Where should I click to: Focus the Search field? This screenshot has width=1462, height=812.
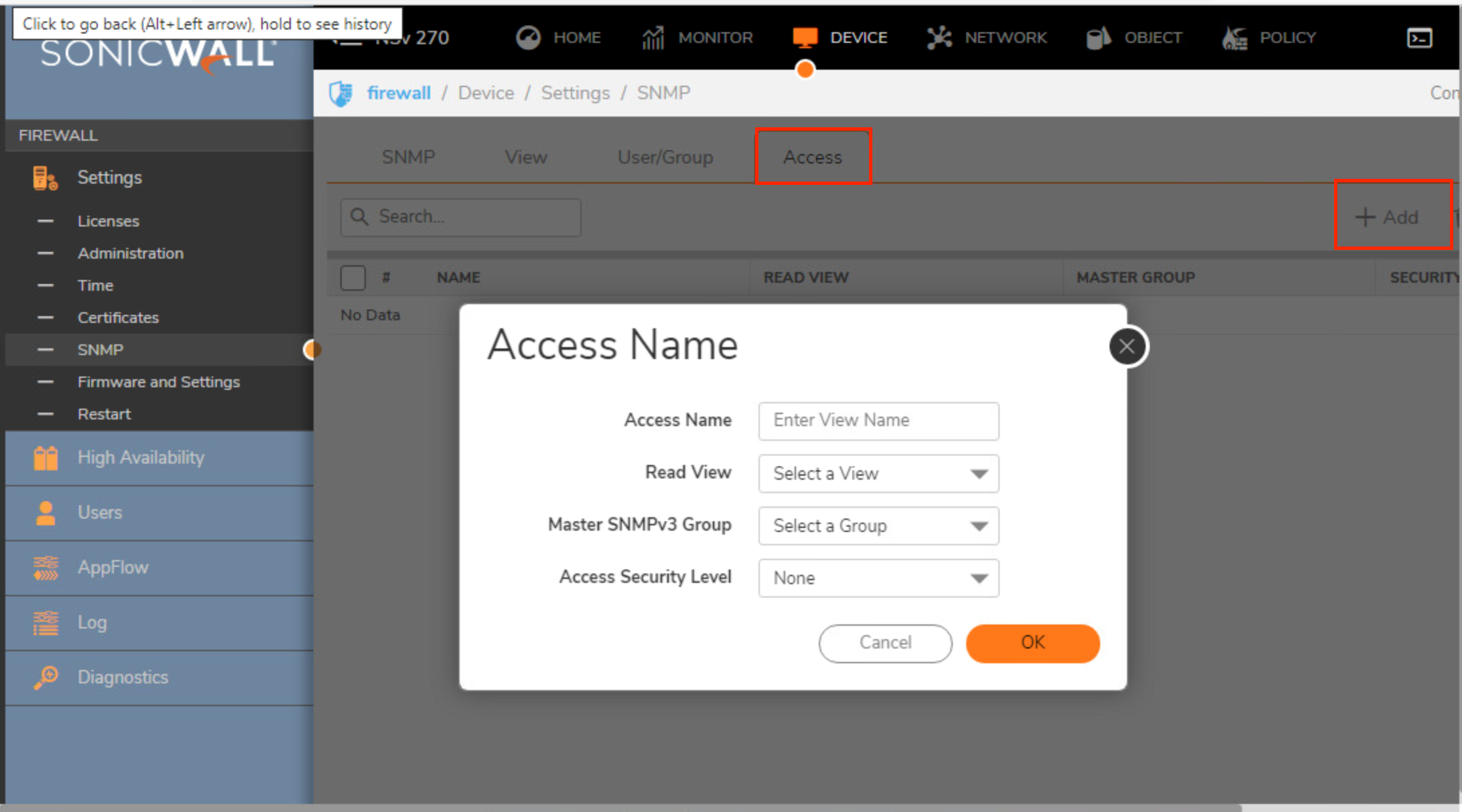[x=460, y=217]
